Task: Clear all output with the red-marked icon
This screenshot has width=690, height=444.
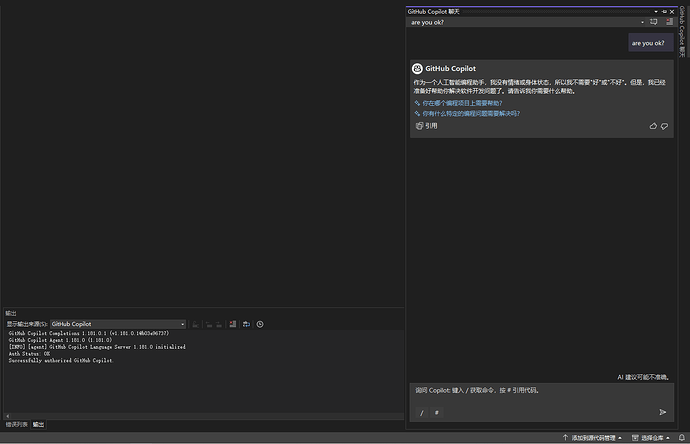Action: click(233, 324)
